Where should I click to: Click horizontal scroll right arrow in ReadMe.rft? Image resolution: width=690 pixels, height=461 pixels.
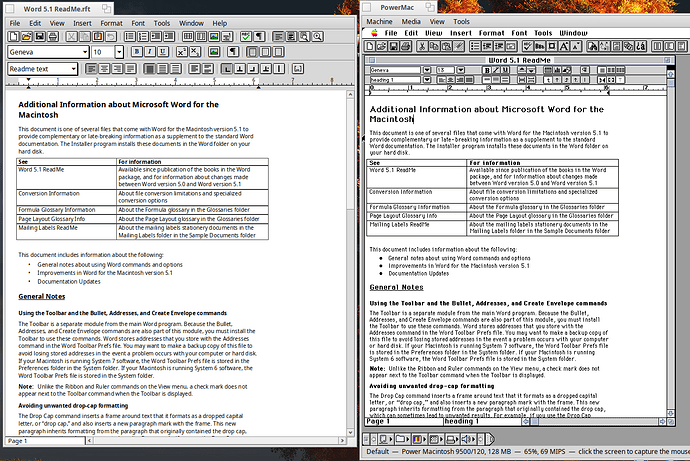tap(342, 440)
